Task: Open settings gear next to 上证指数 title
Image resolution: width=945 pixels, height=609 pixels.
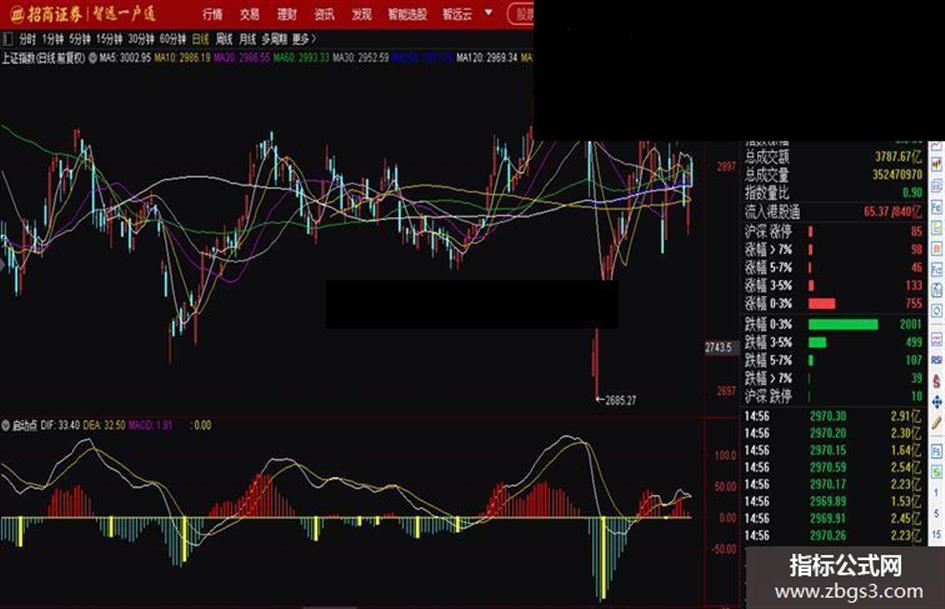Action: (93, 58)
